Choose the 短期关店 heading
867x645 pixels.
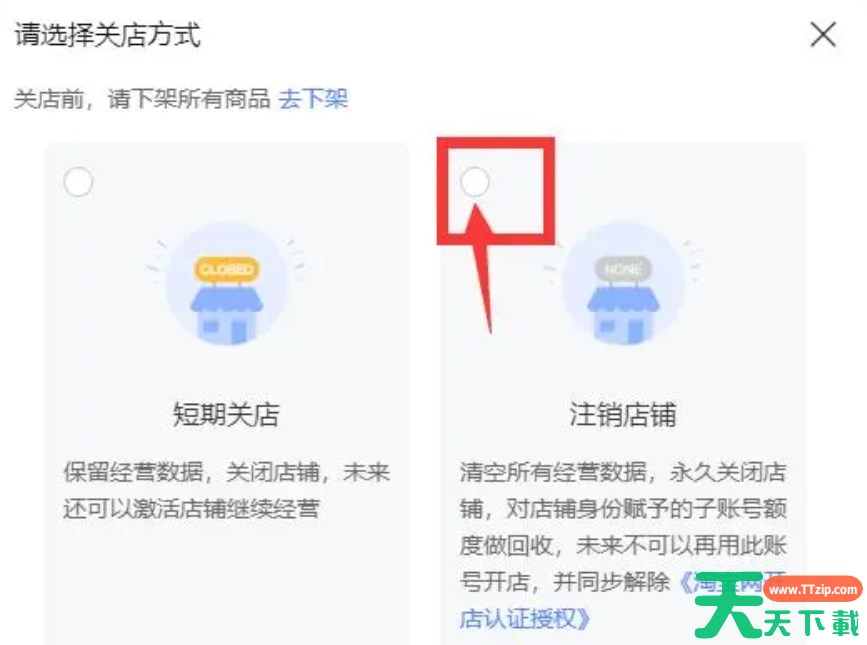coord(226,415)
